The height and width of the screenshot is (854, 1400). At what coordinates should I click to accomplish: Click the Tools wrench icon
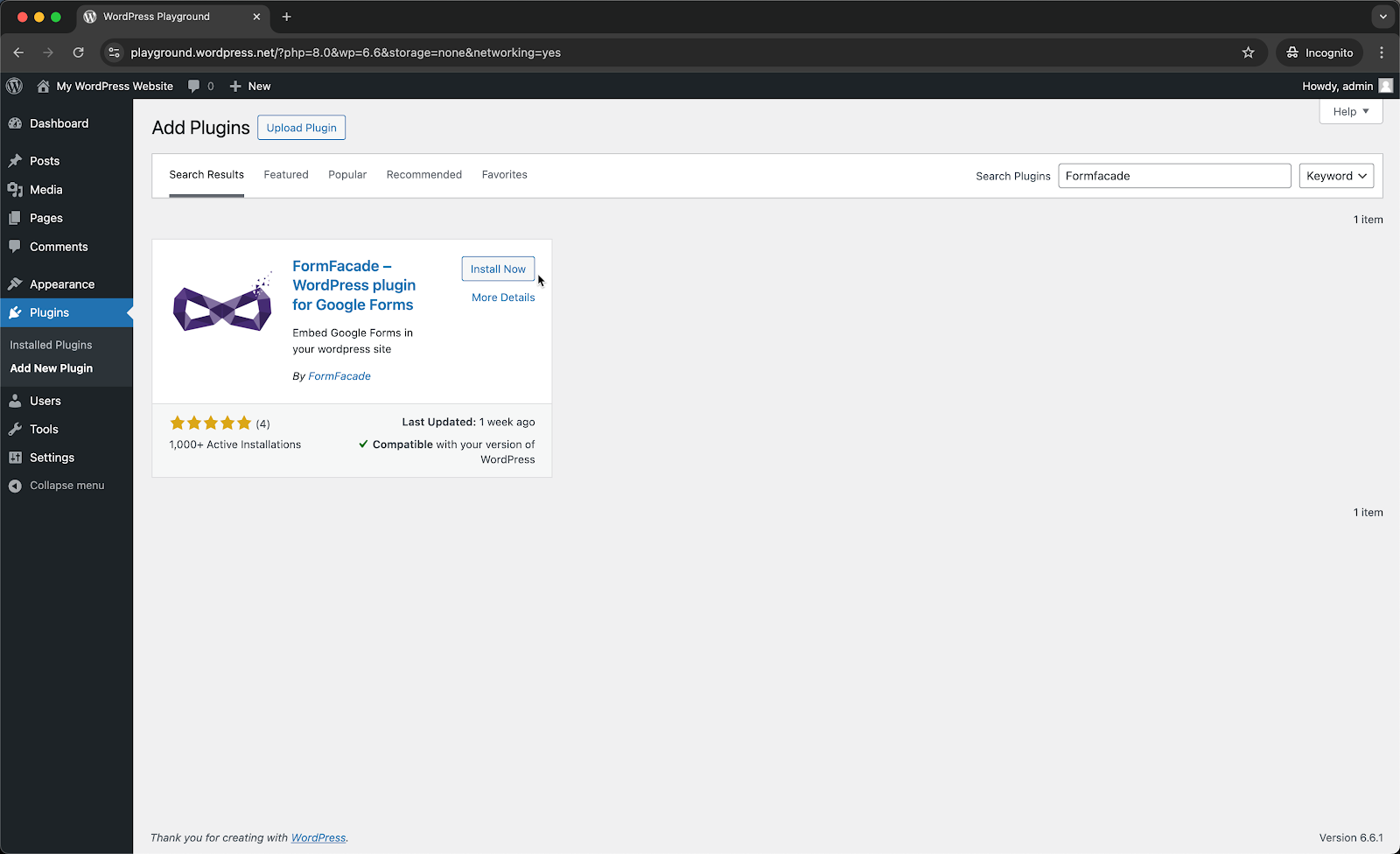[x=17, y=429]
